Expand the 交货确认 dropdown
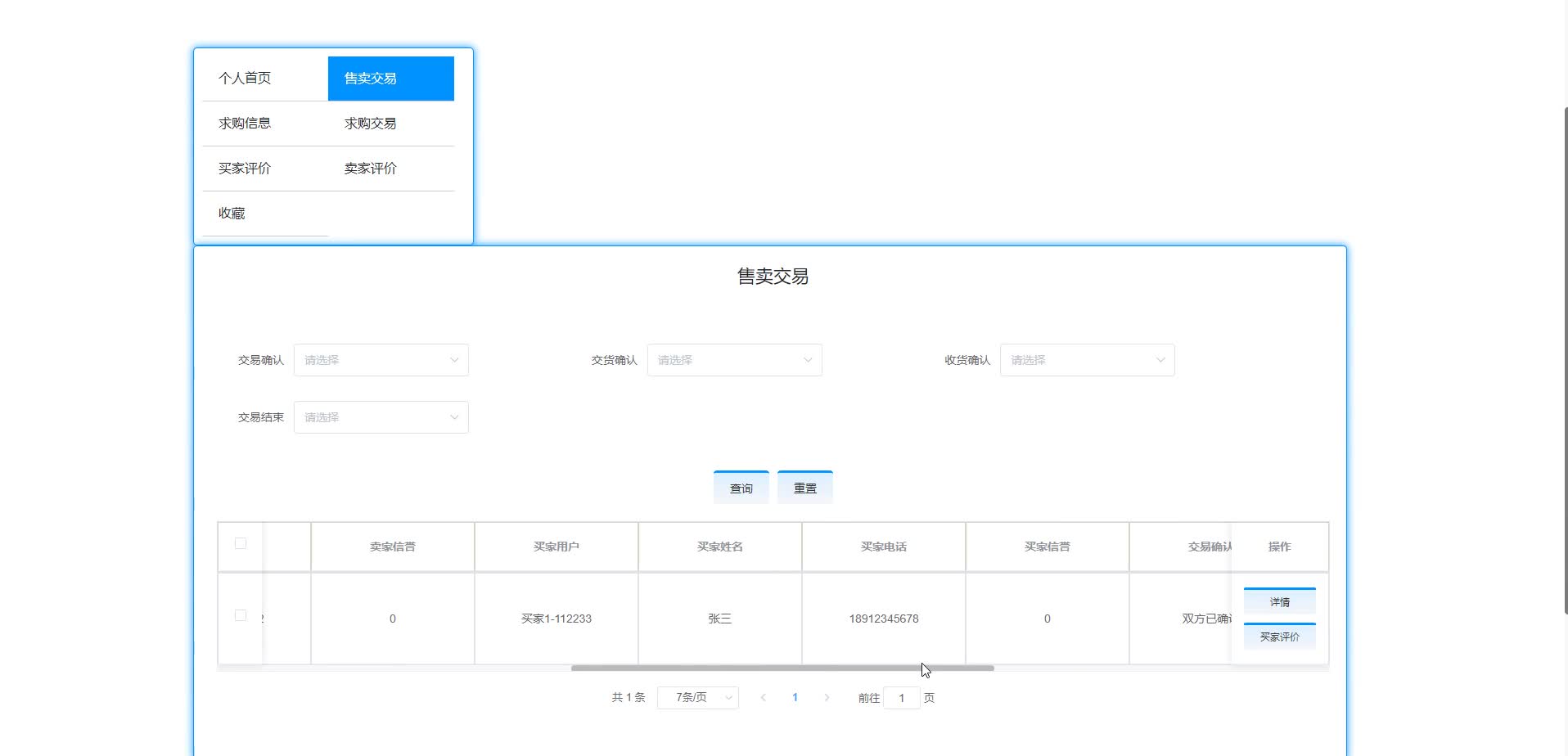Viewport: 1568px width, 756px height. (735, 360)
